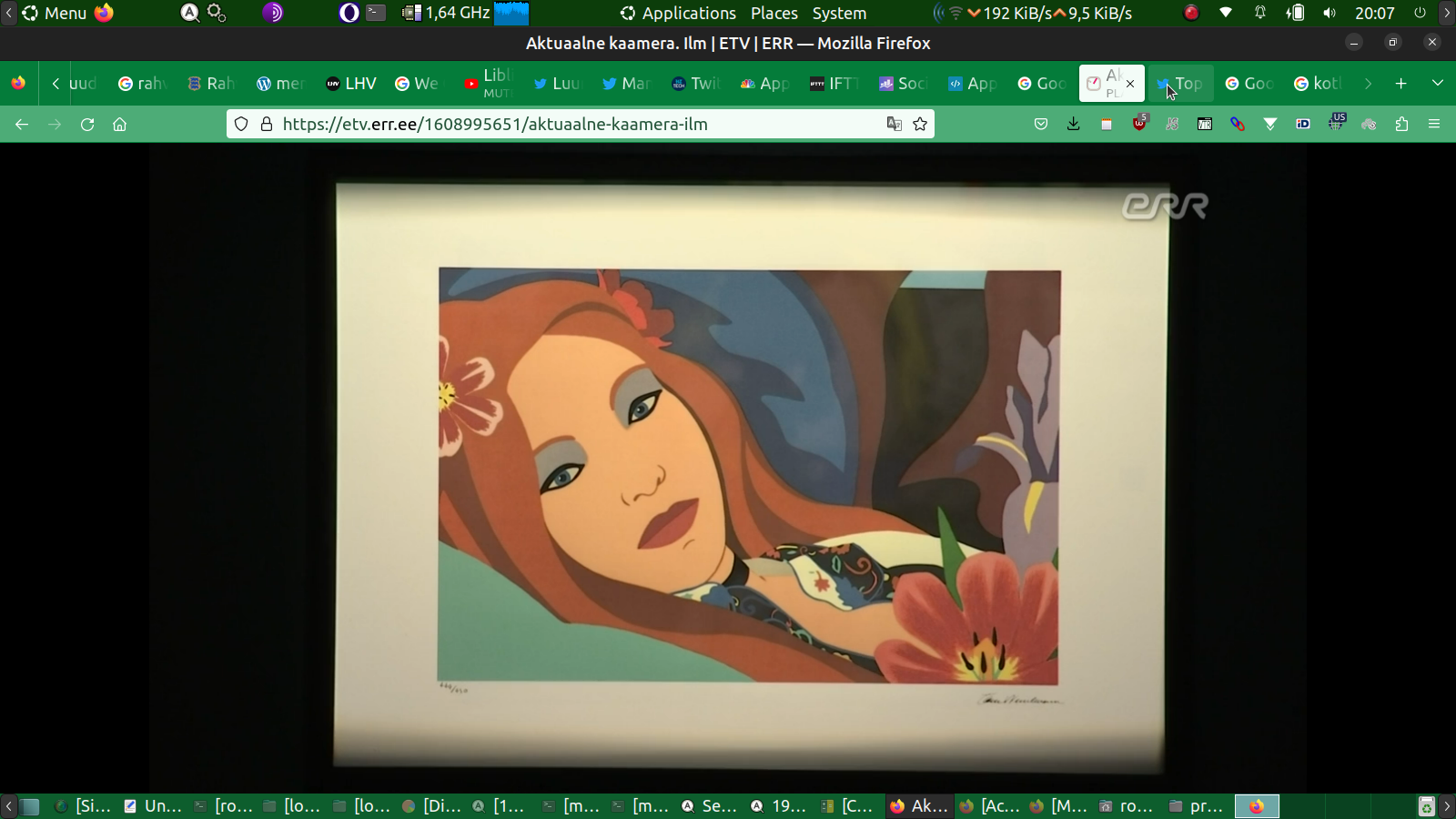Viewport: 1456px width, 819px height.
Task: Open the trash applet in bottom panel
Action: 1427,806
